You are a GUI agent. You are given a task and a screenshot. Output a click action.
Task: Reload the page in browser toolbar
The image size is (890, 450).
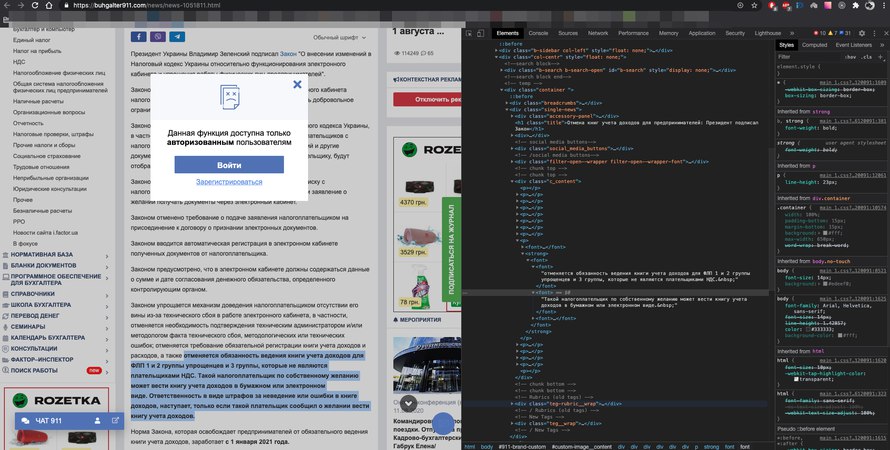pos(35,5)
